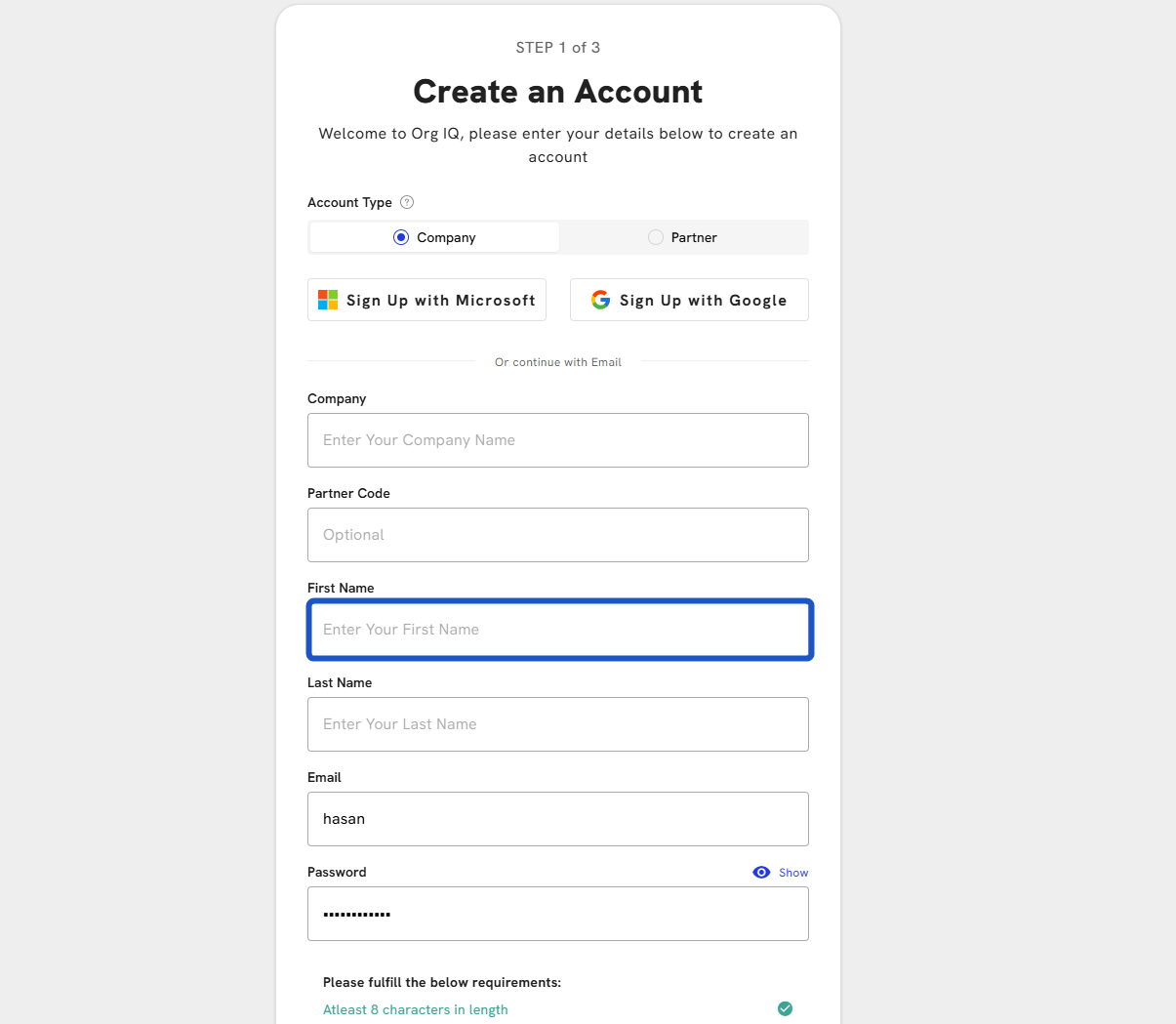Select the Company account type radio button
Viewport: 1176px width, 1024px height.
click(401, 237)
